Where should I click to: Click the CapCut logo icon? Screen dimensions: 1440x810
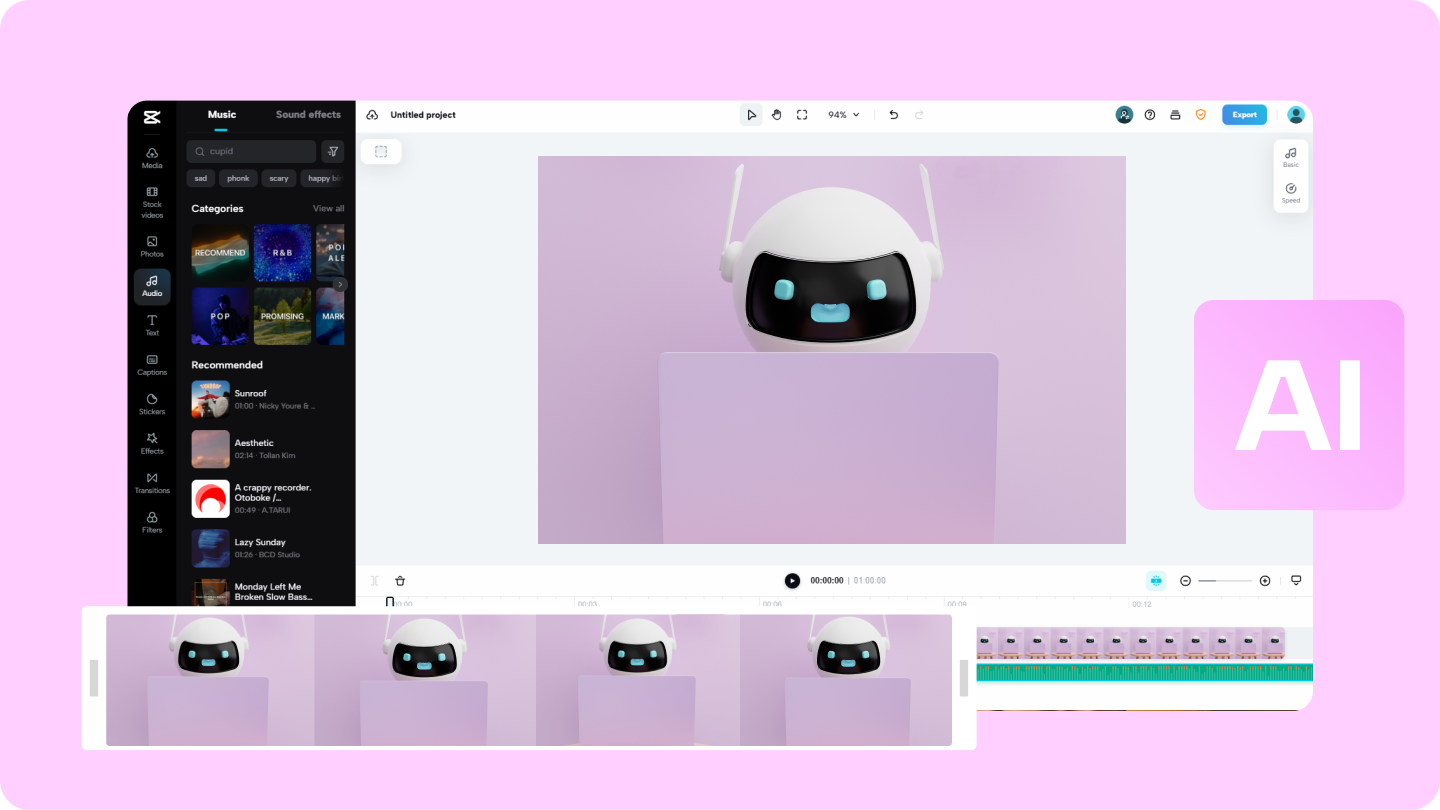click(x=152, y=117)
